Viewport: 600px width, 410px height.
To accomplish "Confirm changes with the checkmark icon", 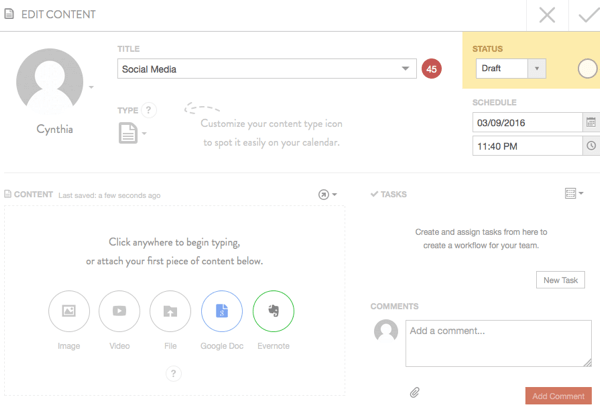I will (x=588, y=15).
